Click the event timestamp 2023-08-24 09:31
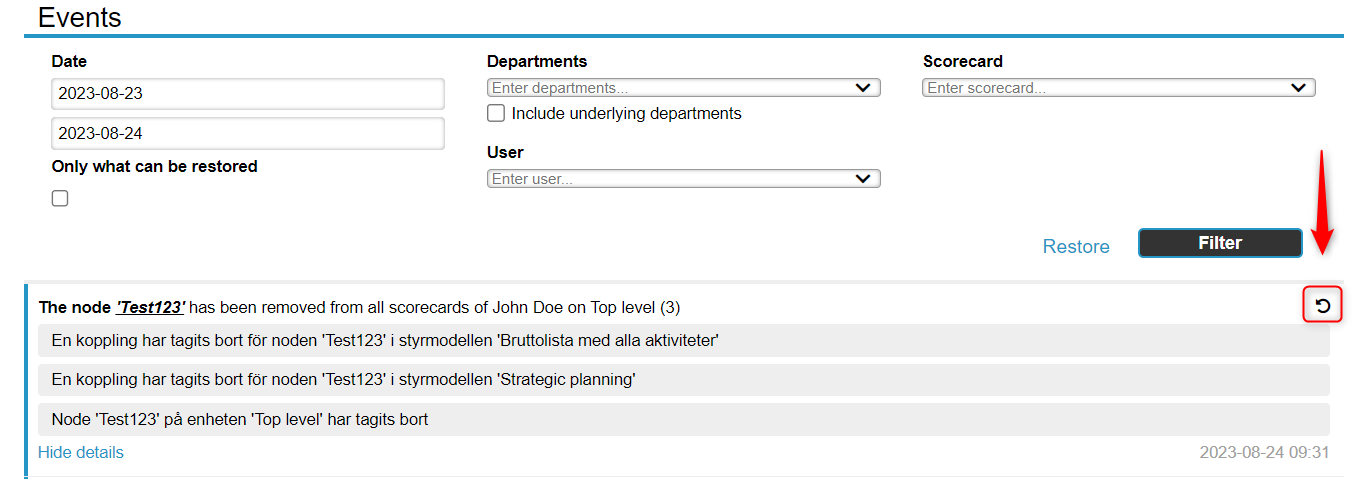The image size is (1360, 479). pyautogui.click(x=1264, y=452)
